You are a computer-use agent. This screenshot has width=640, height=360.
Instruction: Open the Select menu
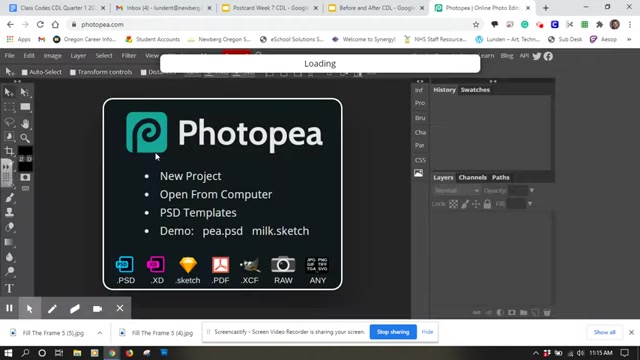tap(104, 56)
